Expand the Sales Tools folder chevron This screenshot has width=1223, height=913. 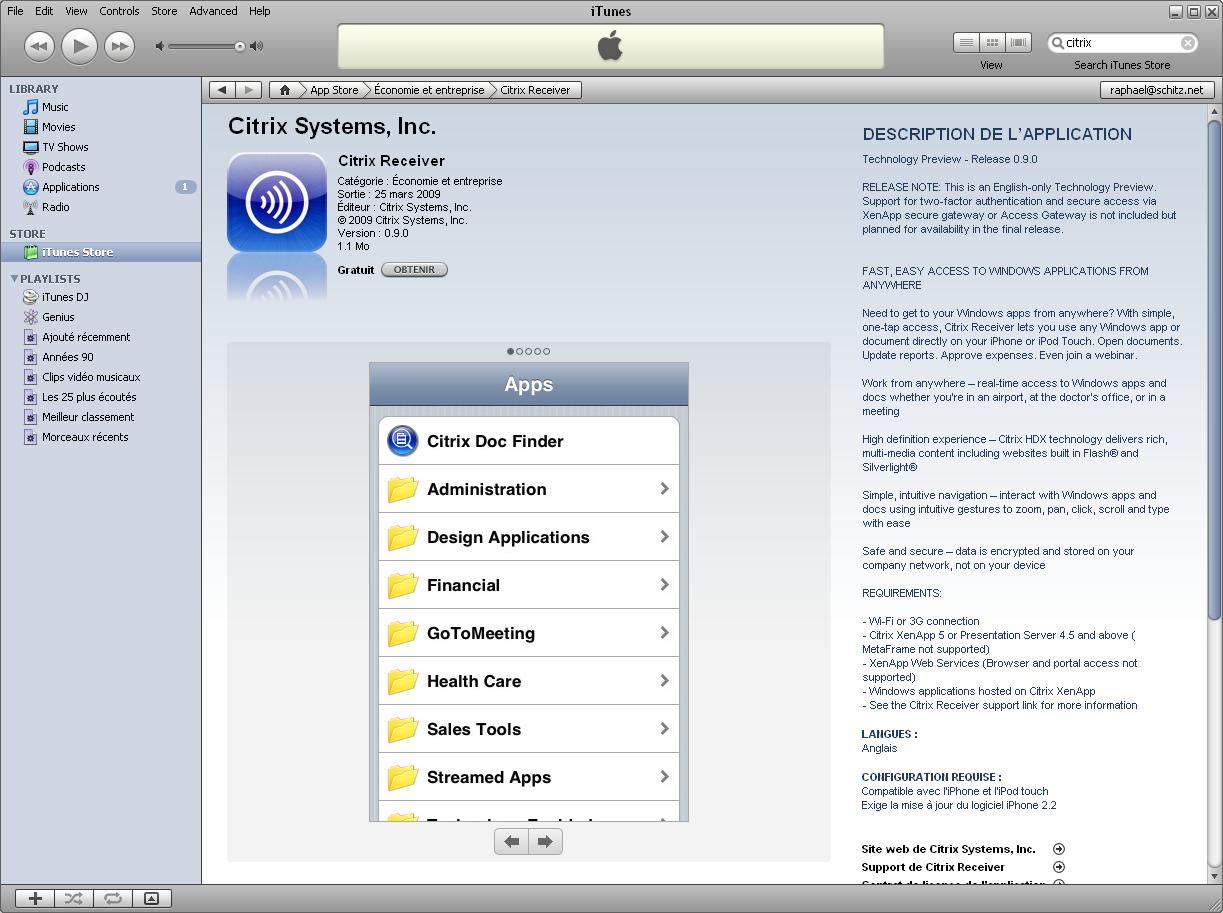pyautogui.click(x=664, y=728)
